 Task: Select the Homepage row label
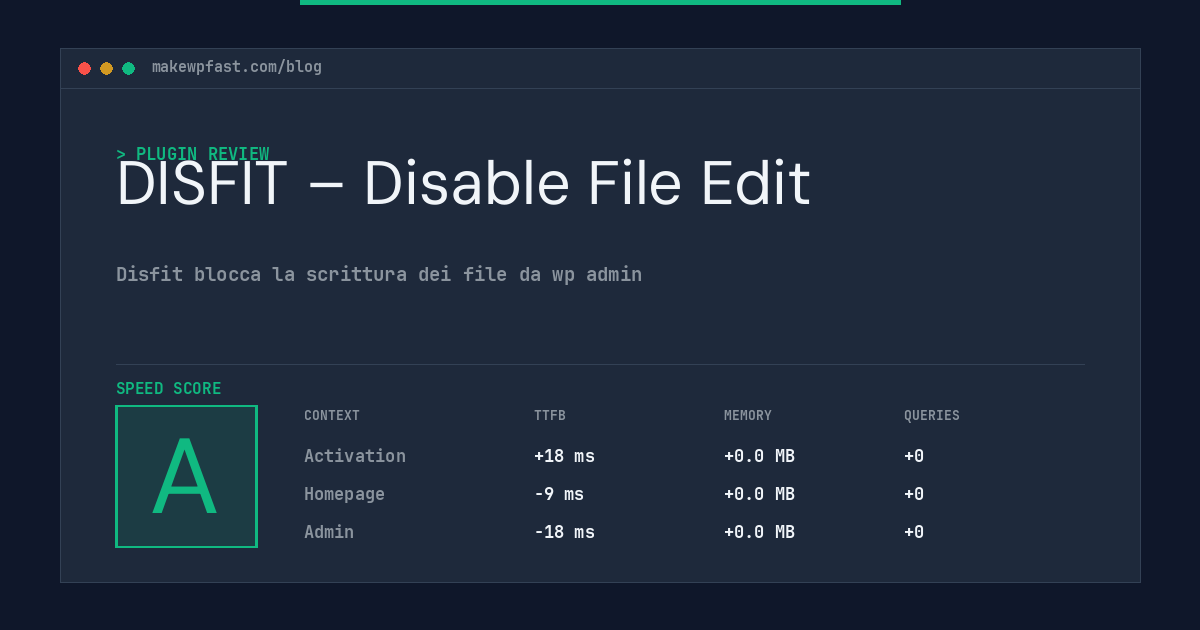(x=344, y=494)
